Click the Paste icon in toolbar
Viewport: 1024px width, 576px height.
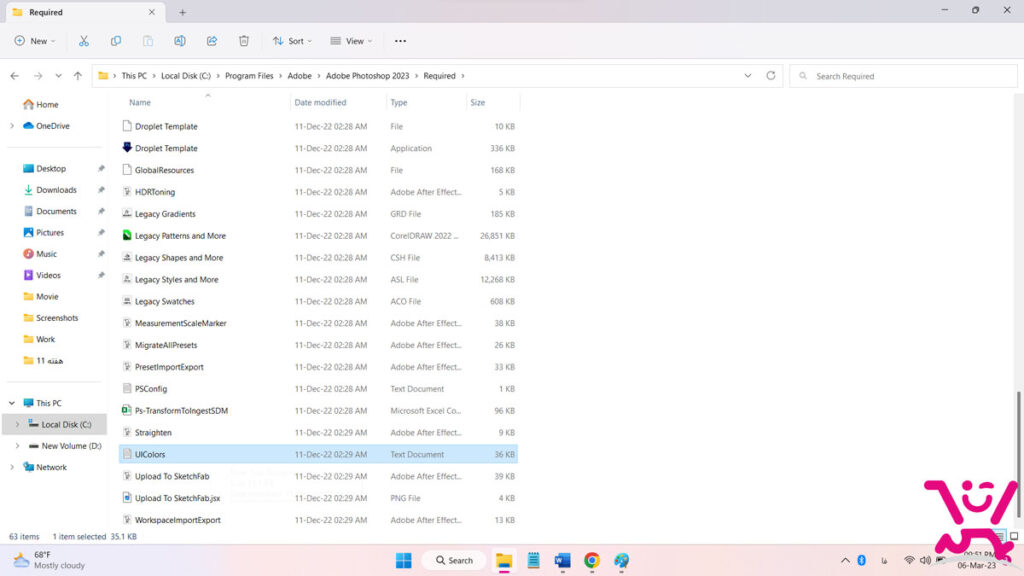coord(148,41)
